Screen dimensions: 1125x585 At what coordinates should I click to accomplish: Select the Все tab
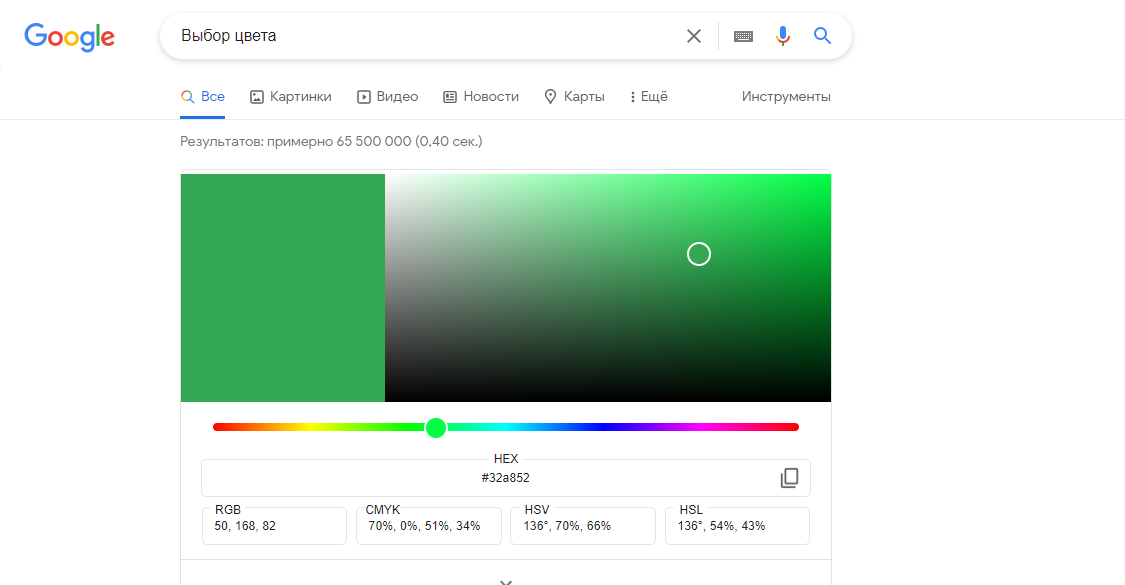point(210,96)
